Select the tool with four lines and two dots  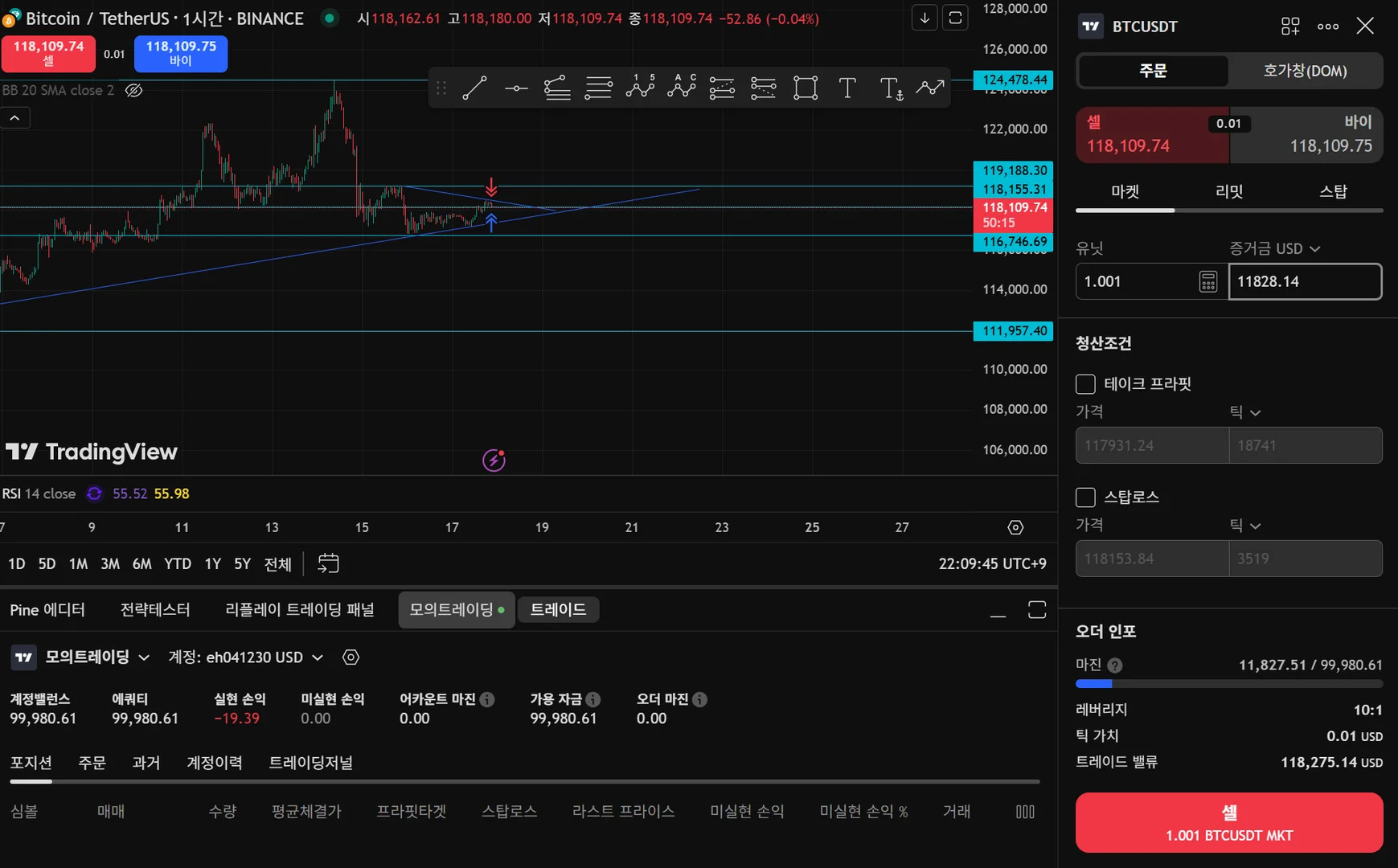point(598,88)
